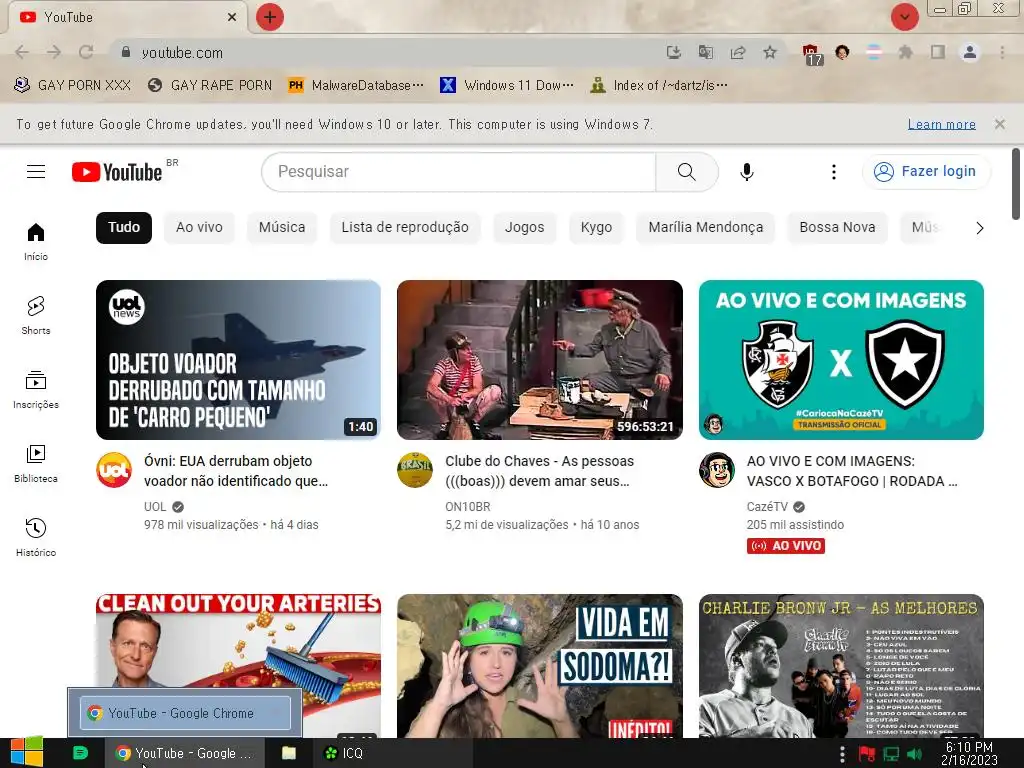This screenshot has width=1024, height=768.
Task: Open Histórico in the sidebar
Action: pos(36,537)
